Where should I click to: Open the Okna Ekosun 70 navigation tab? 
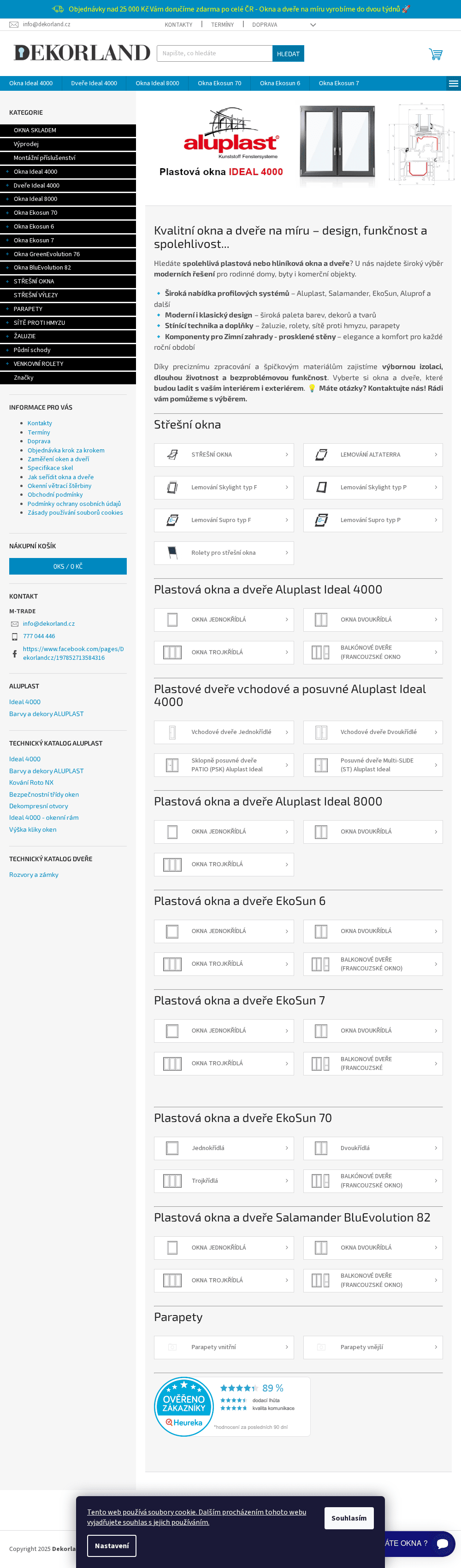(219, 83)
